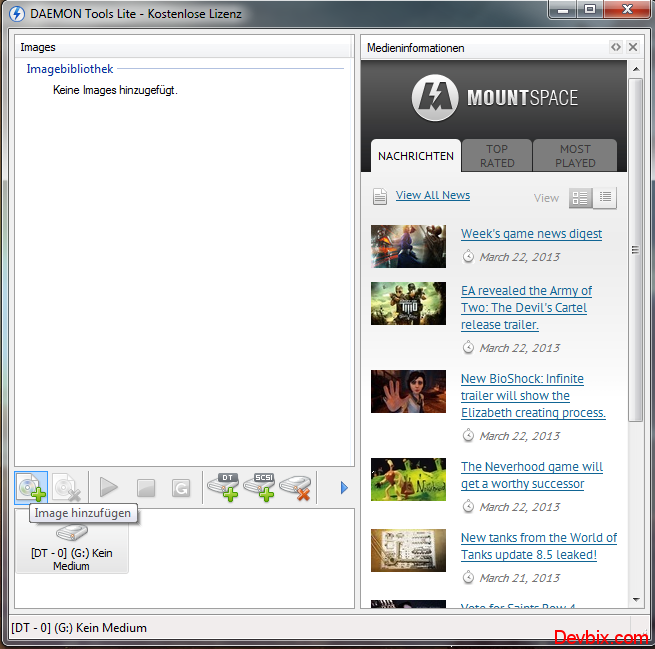Switch to the Top Rated tab
Viewport: 655px width, 649px height.
click(497, 156)
